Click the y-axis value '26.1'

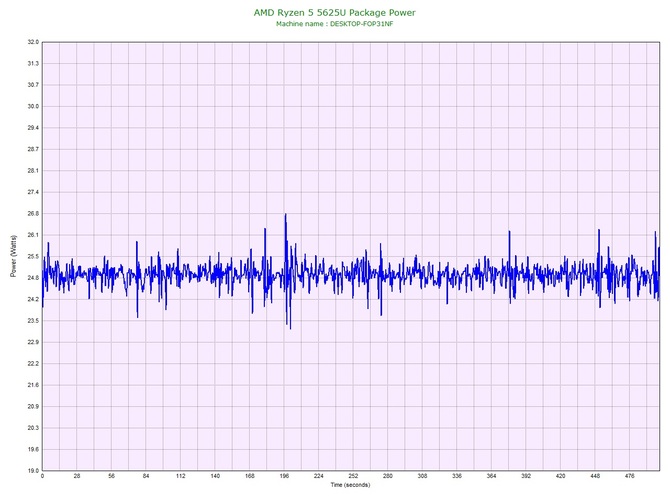pyautogui.click(x=33, y=235)
